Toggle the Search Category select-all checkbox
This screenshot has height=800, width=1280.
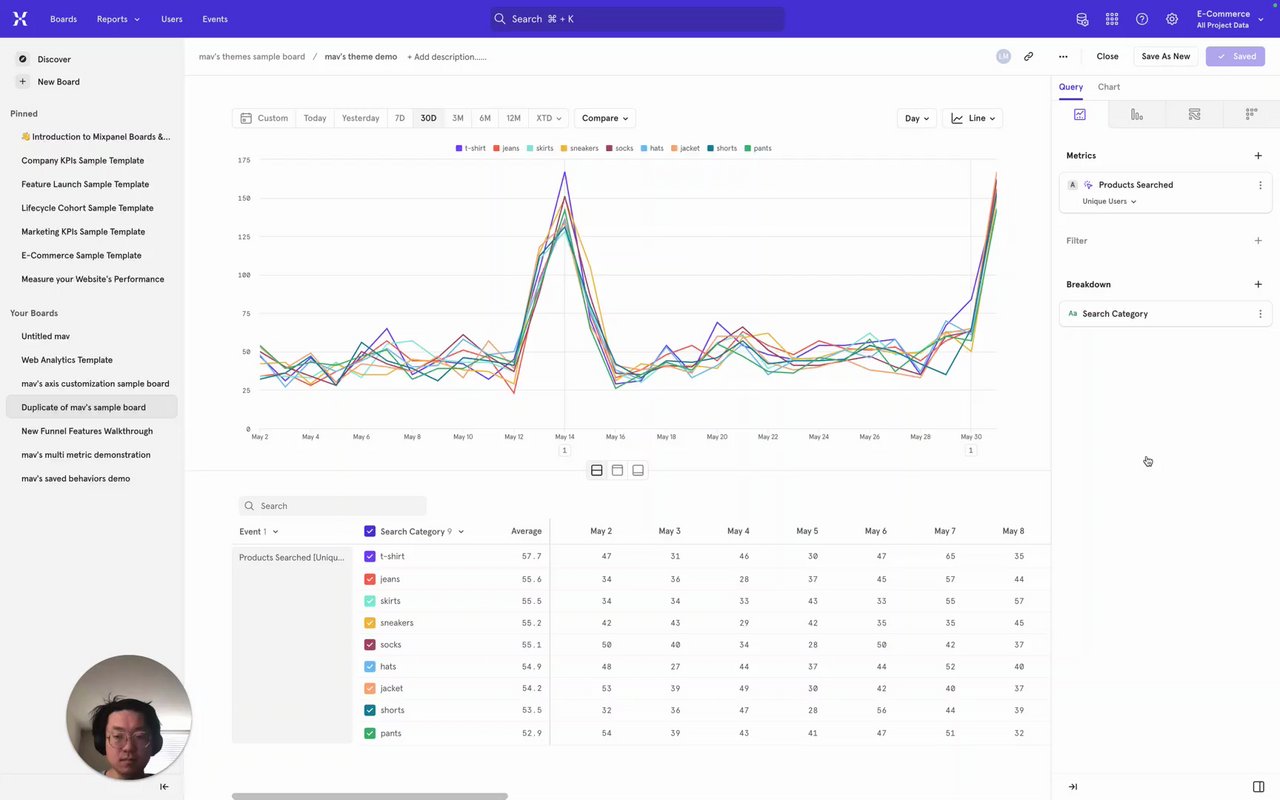pyautogui.click(x=370, y=532)
